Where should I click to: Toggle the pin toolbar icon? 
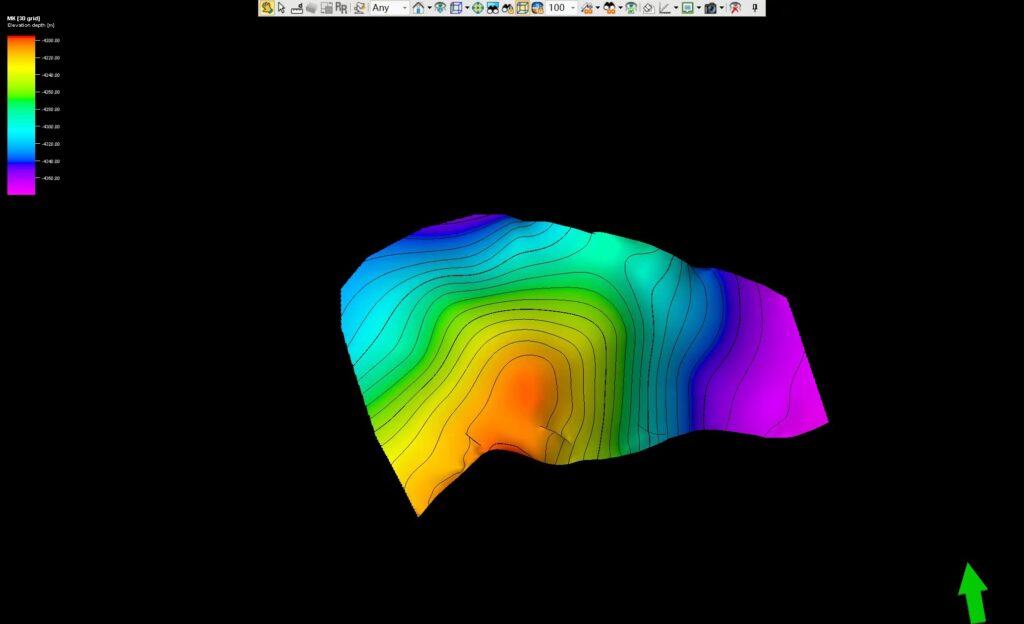[756, 8]
